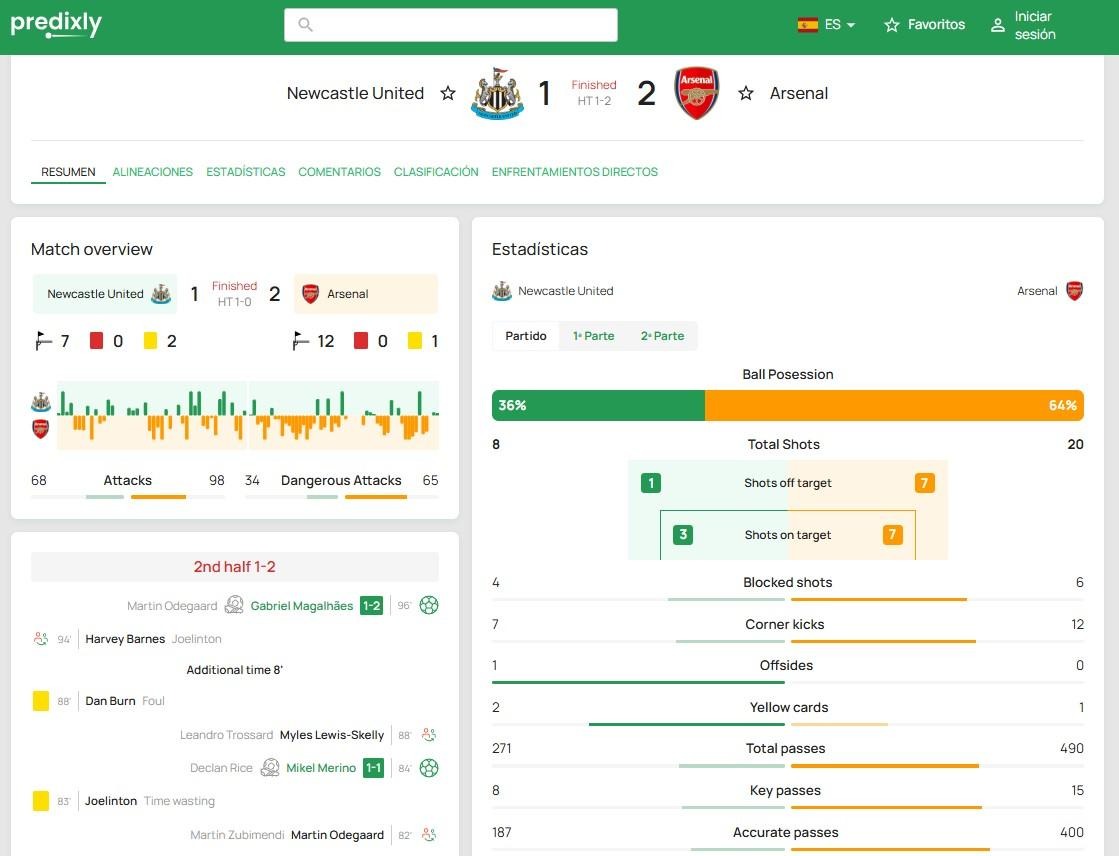Viewport: 1119px width, 856px height.
Task: Click the orange ball possession 64% bar
Action: 893,405
